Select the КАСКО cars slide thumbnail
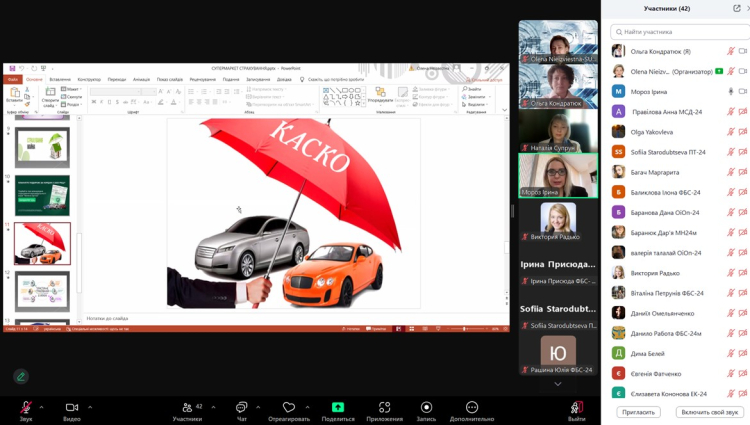Image resolution: width=750 pixels, height=425 pixels. point(42,243)
